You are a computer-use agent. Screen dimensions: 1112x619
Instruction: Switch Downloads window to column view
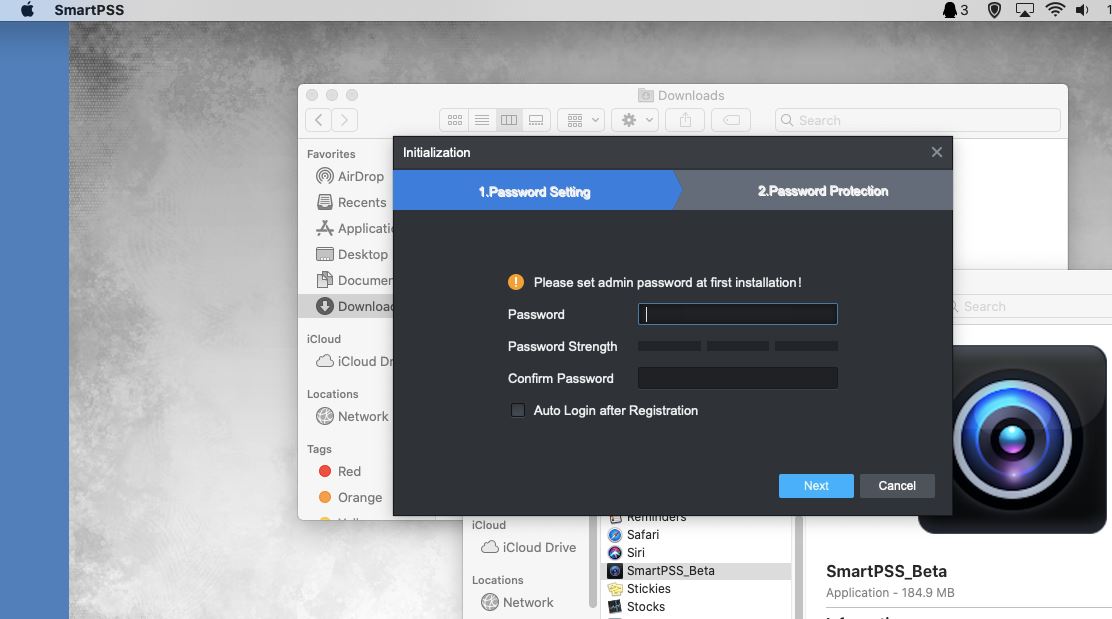[x=508, y=120]
